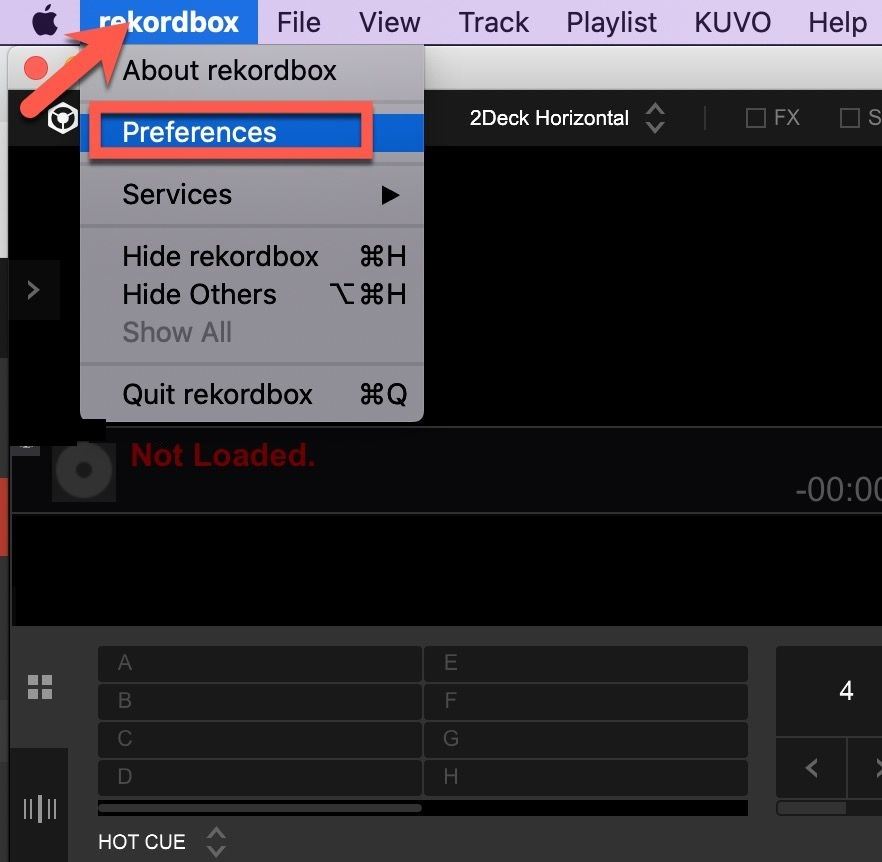Click the loop halve left arrow

pos(811,767)
